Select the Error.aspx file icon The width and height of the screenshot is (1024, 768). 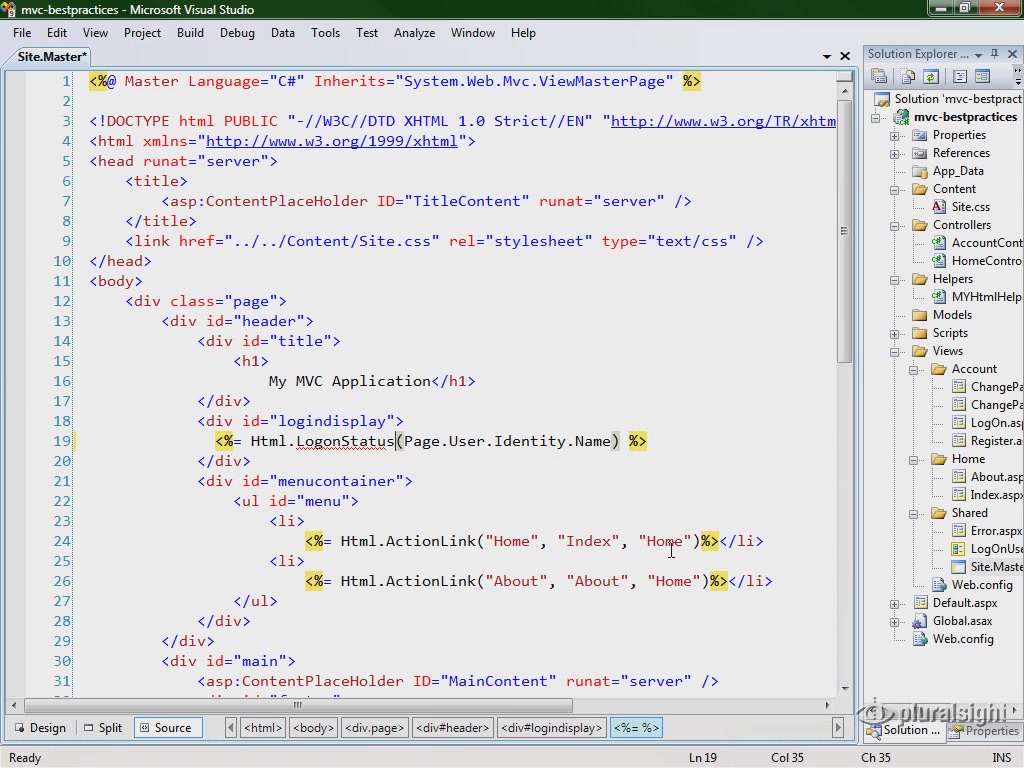pyautogui.click(x=959, y=531)
